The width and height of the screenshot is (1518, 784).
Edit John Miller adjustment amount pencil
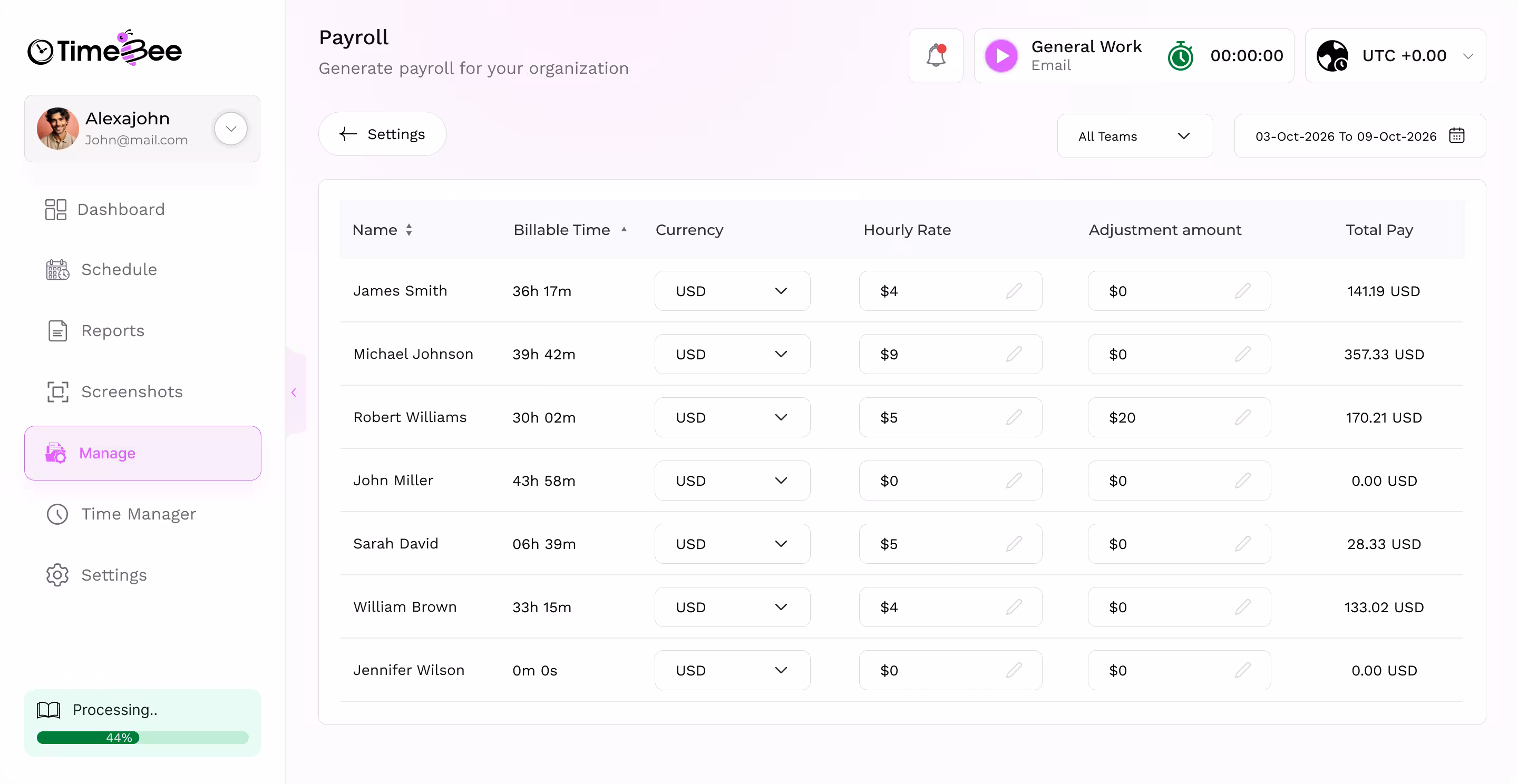(1242, 481)
